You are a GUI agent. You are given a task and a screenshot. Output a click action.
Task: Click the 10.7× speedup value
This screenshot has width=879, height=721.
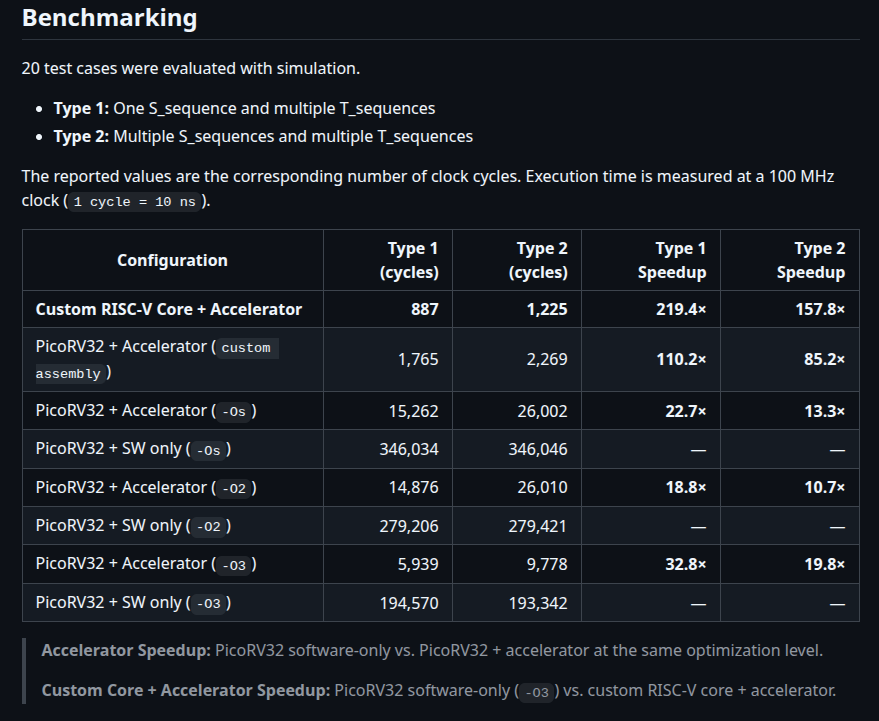[x=825, y=488]
